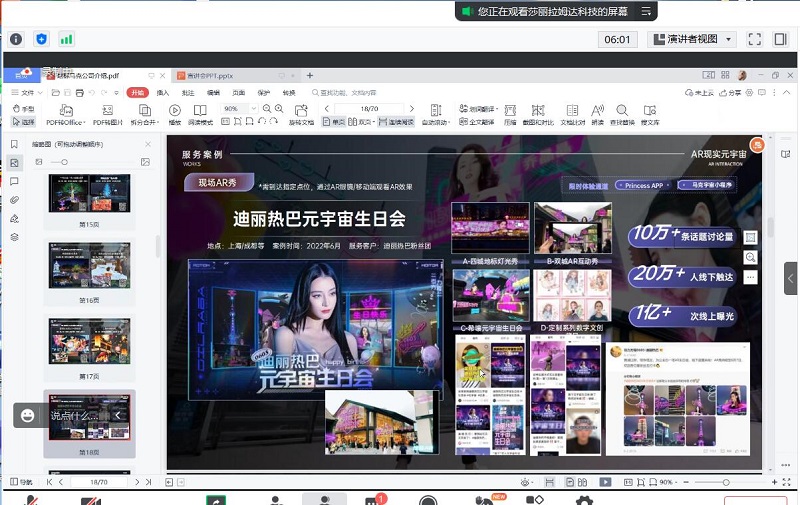Rotate the document
This screenshot has width=800, height=505.
(301, 115)
